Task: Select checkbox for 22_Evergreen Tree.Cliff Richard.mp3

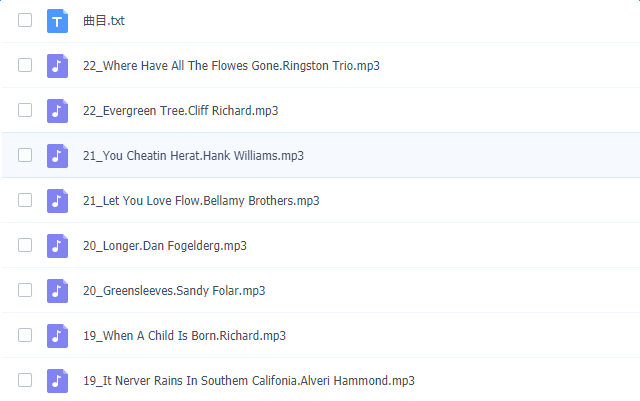Action: (x=25, y=110)
